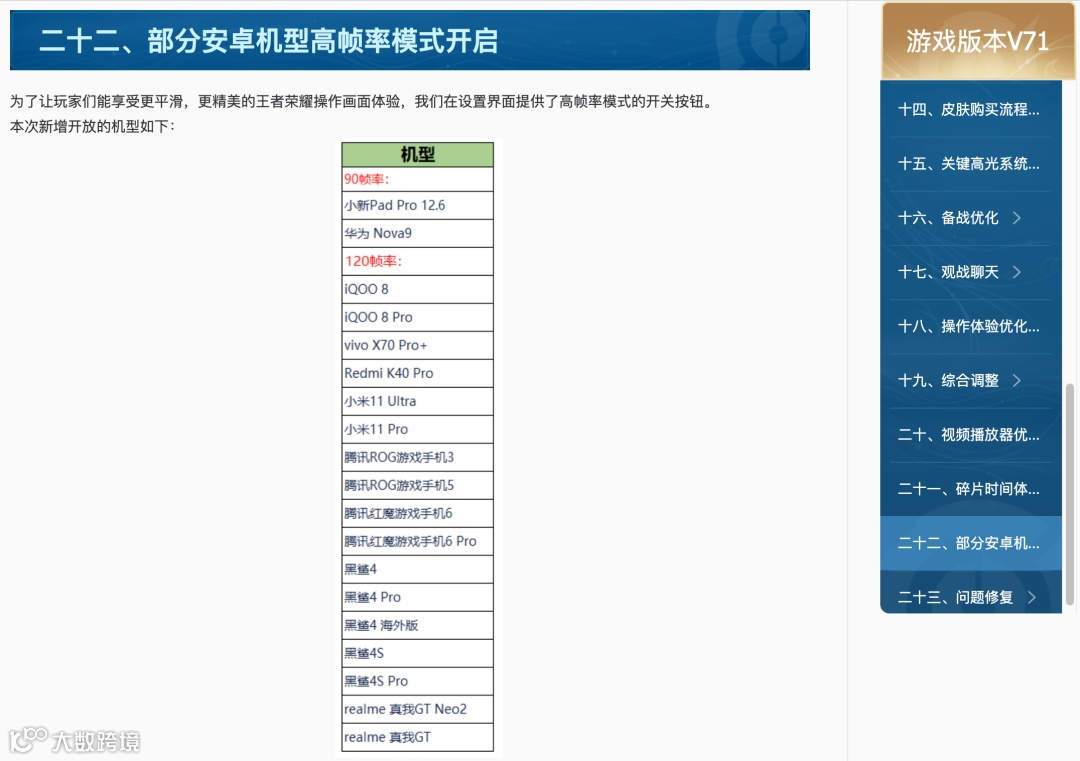Click the iQOO 8 cell

(x=417, y=289)
